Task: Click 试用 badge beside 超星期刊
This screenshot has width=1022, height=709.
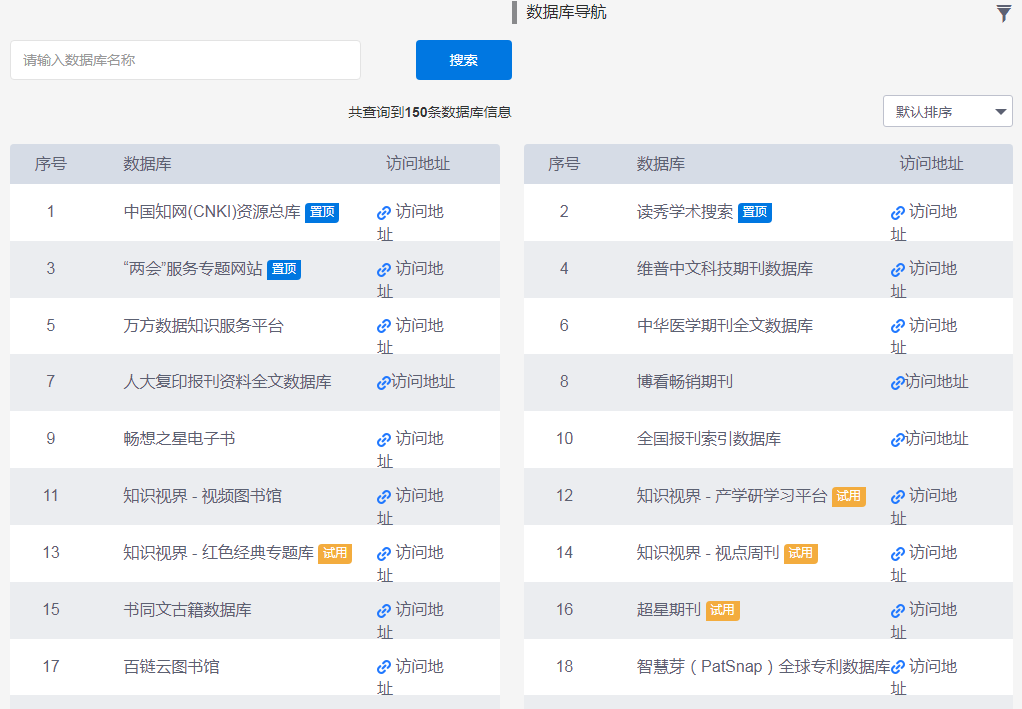Action: point(722,610)
